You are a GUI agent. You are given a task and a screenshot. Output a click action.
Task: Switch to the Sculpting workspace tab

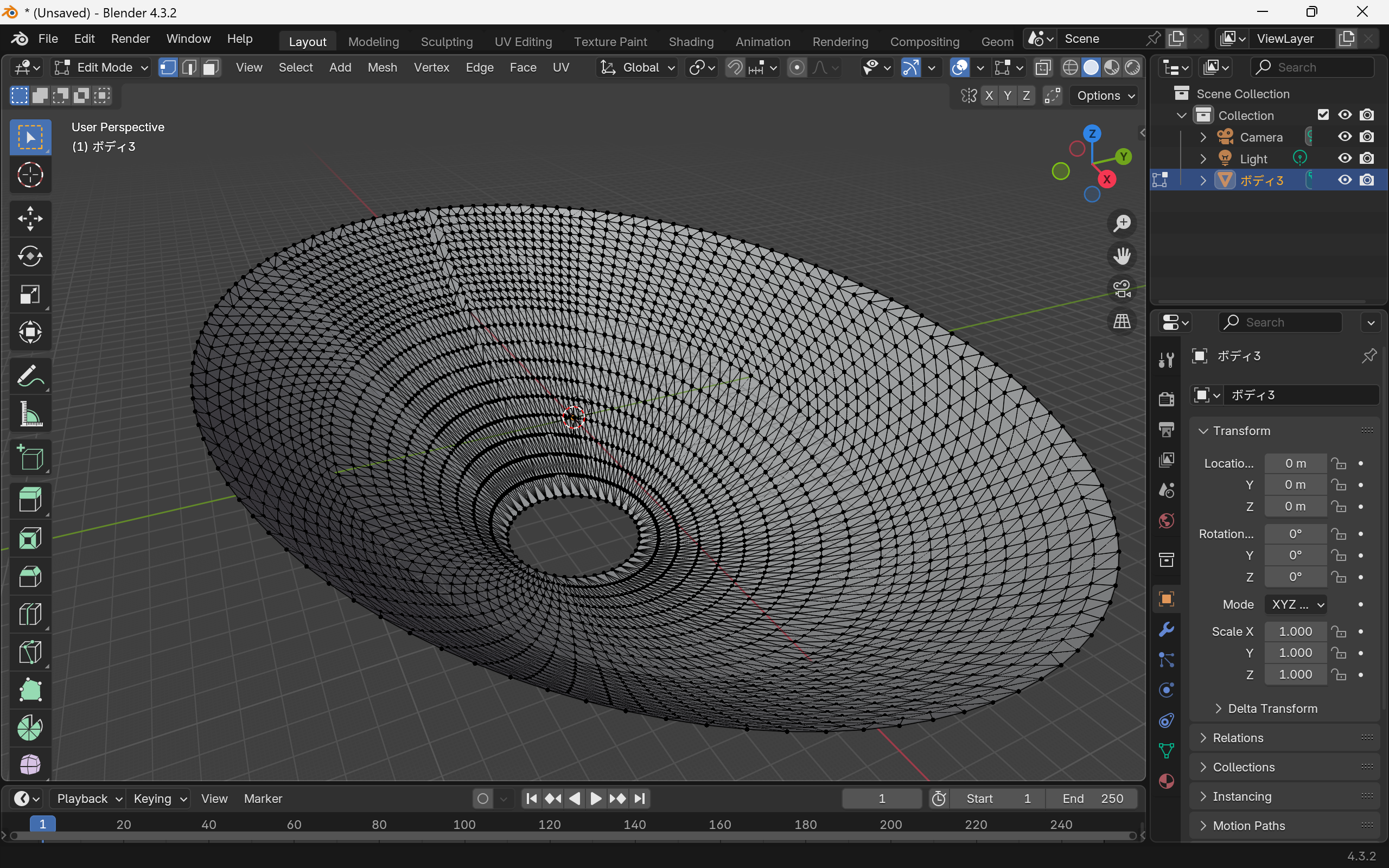[447, 42]
